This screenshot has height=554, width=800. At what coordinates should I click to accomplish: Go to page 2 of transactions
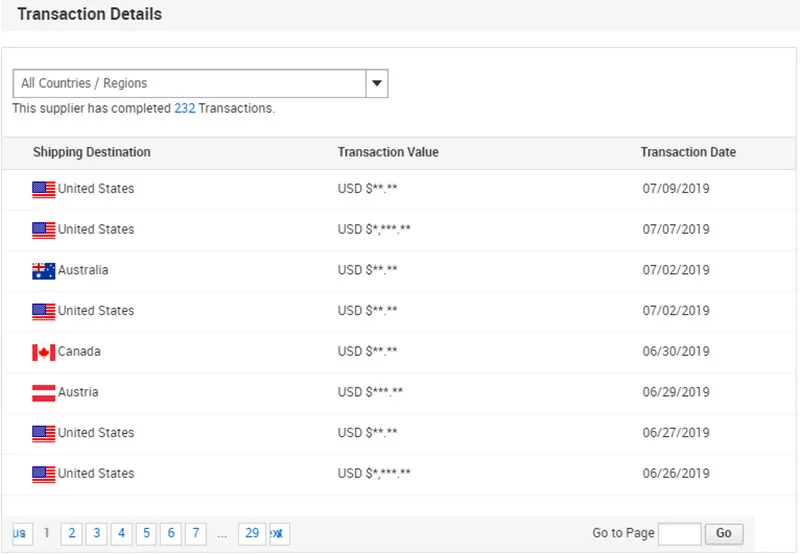72,534
